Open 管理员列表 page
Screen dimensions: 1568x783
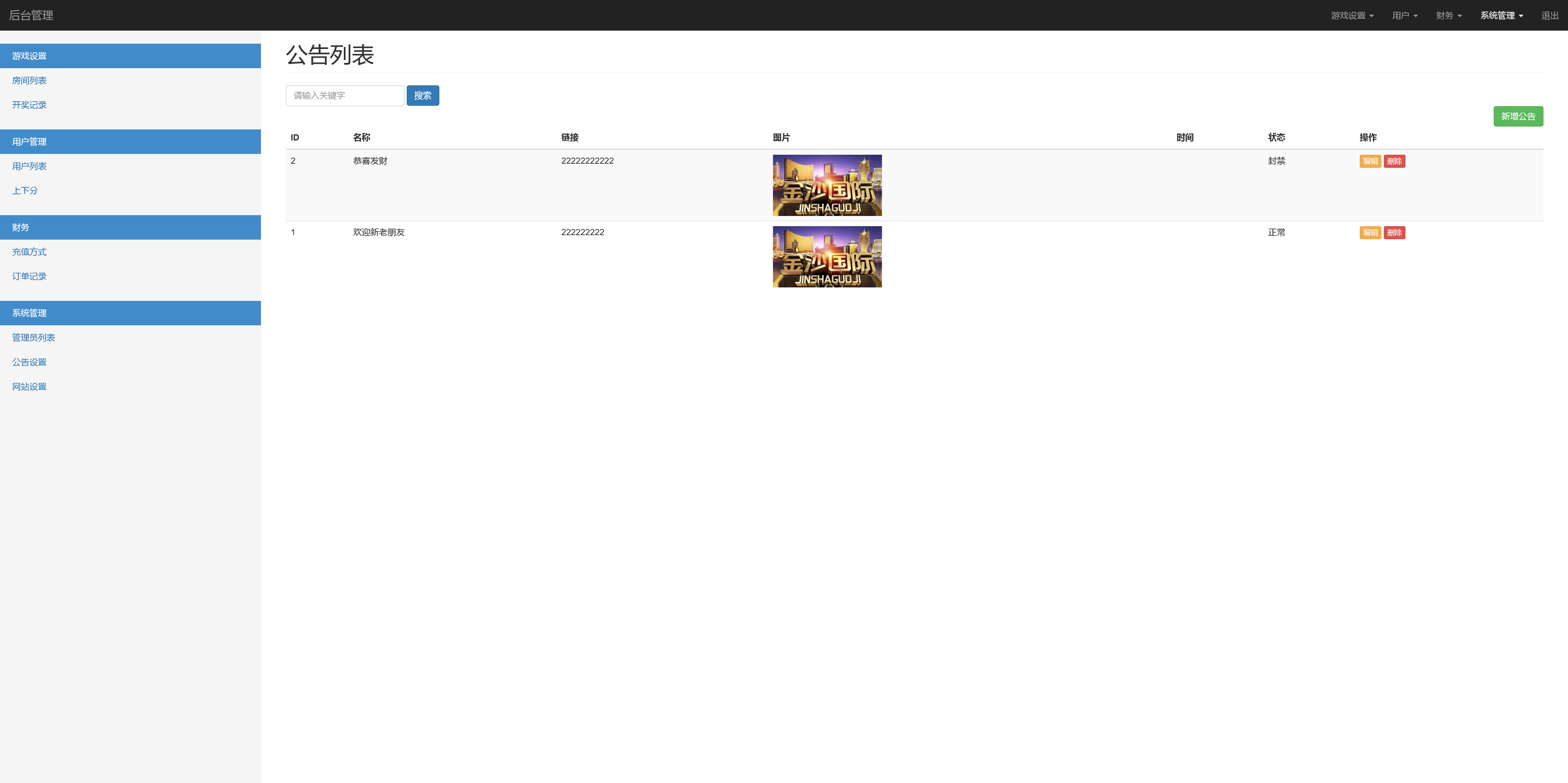(x=33, y=338)
